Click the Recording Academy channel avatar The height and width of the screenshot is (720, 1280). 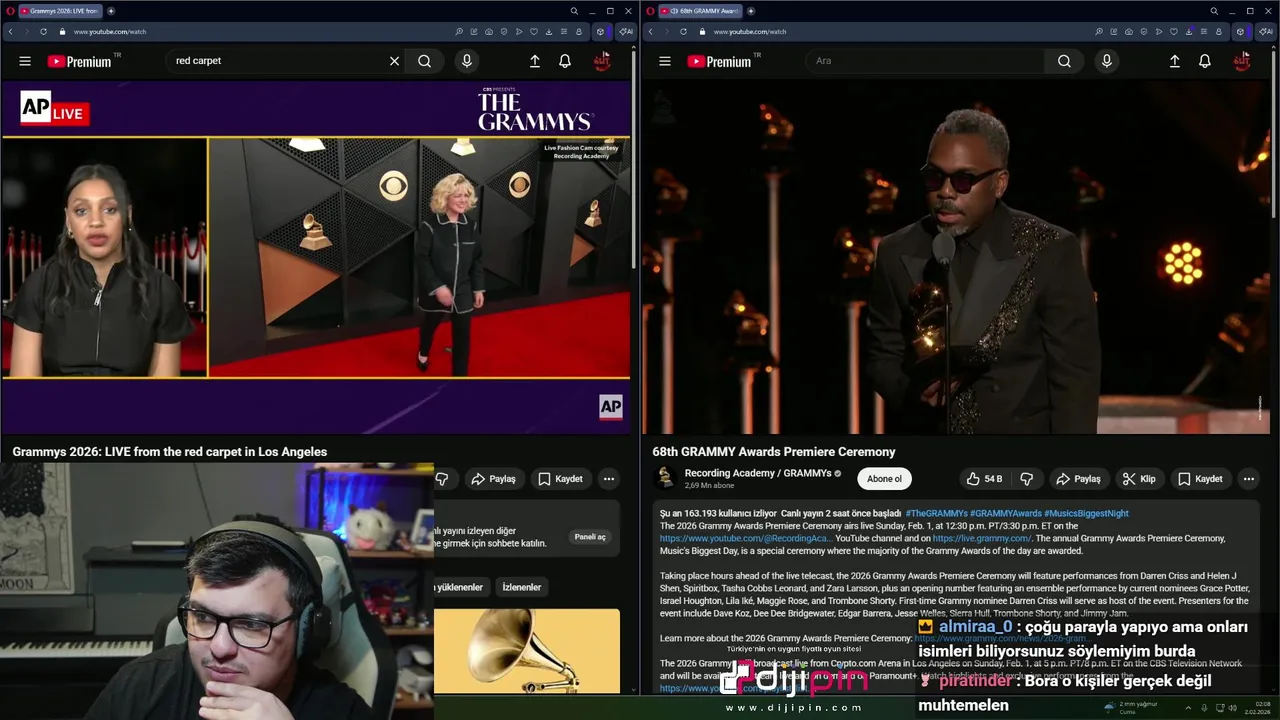coord(665,478)
